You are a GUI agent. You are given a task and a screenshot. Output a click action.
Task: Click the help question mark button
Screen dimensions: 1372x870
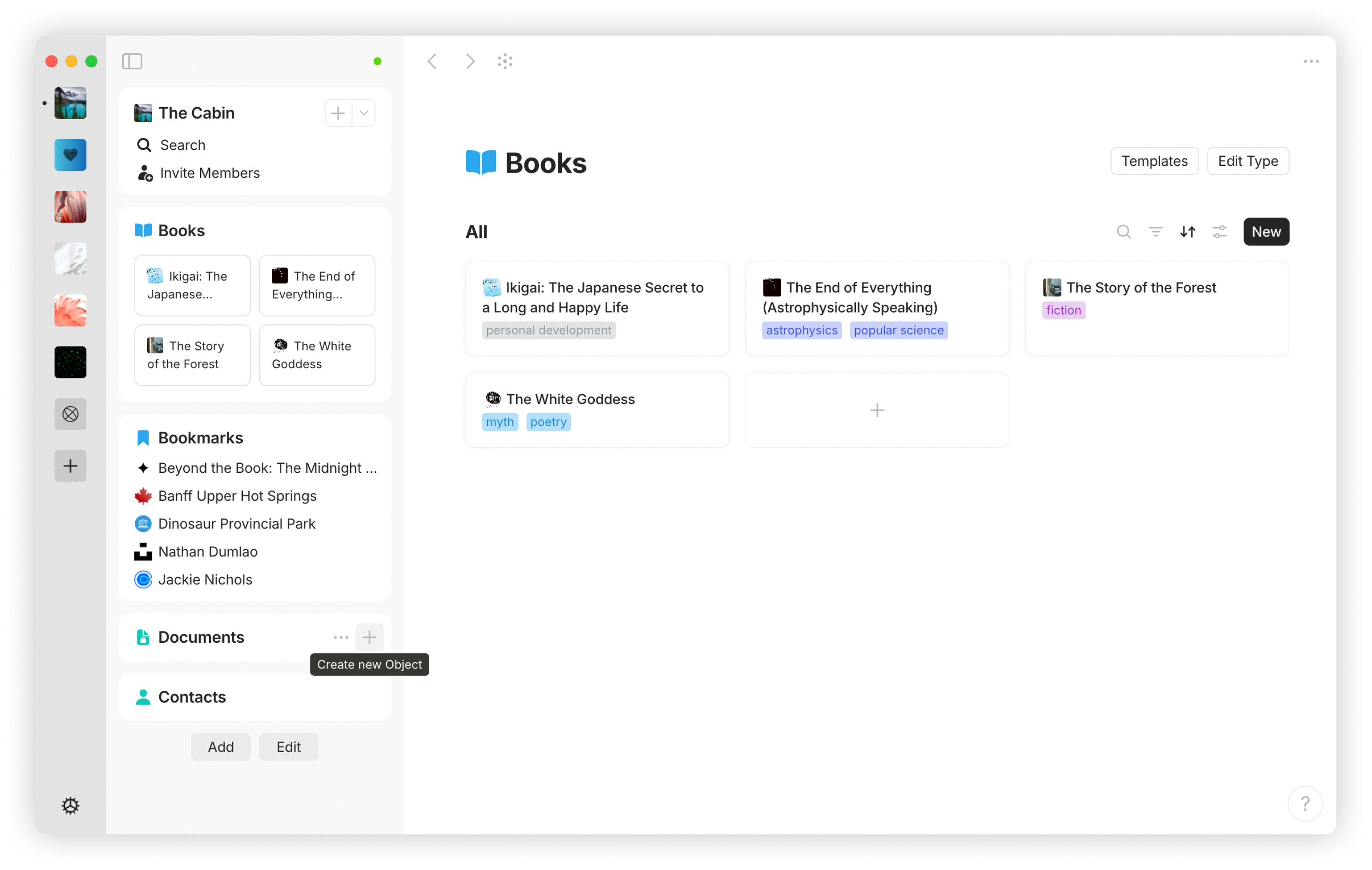click(x=1305, y=803)
